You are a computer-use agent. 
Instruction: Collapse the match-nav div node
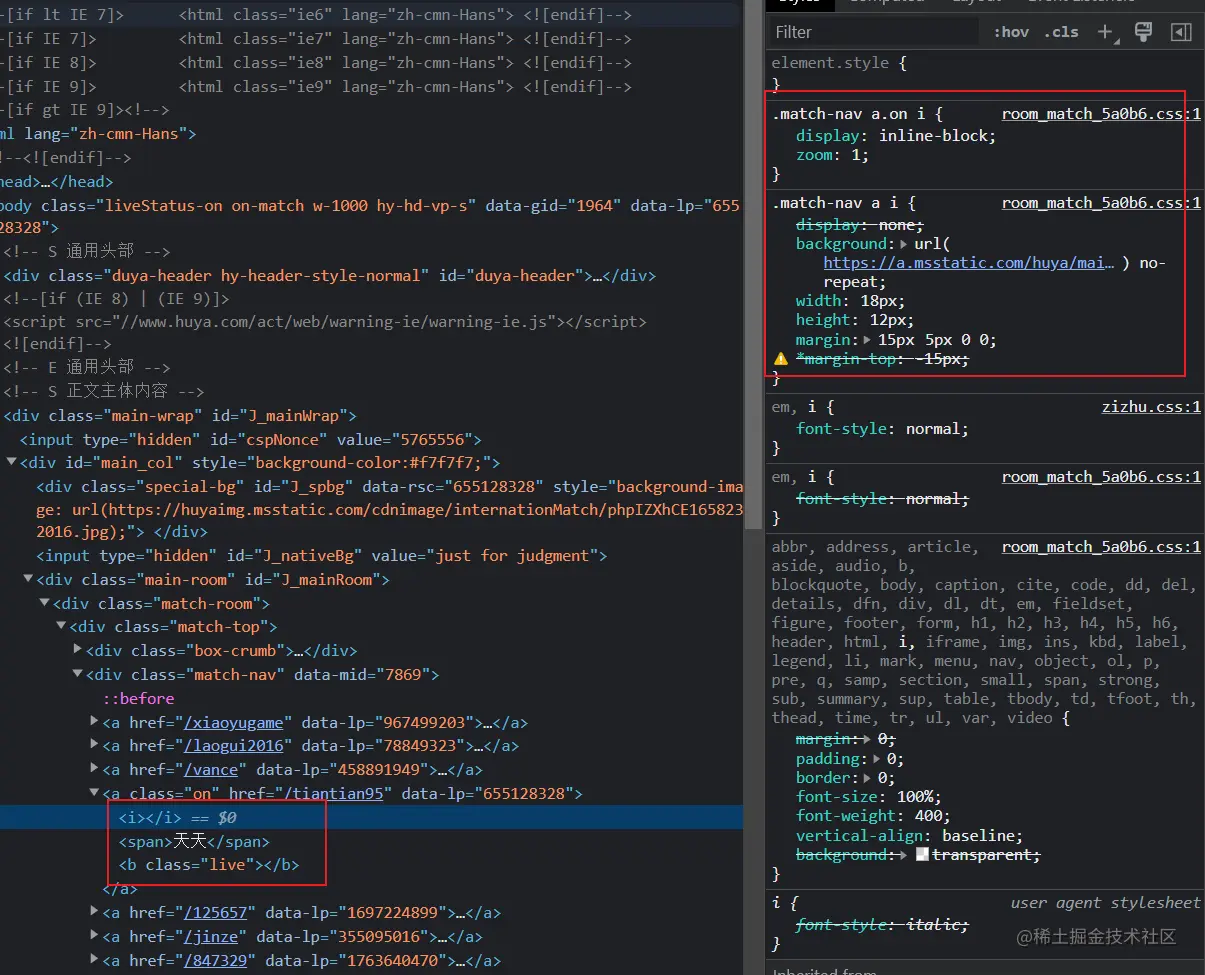(78, 674)
